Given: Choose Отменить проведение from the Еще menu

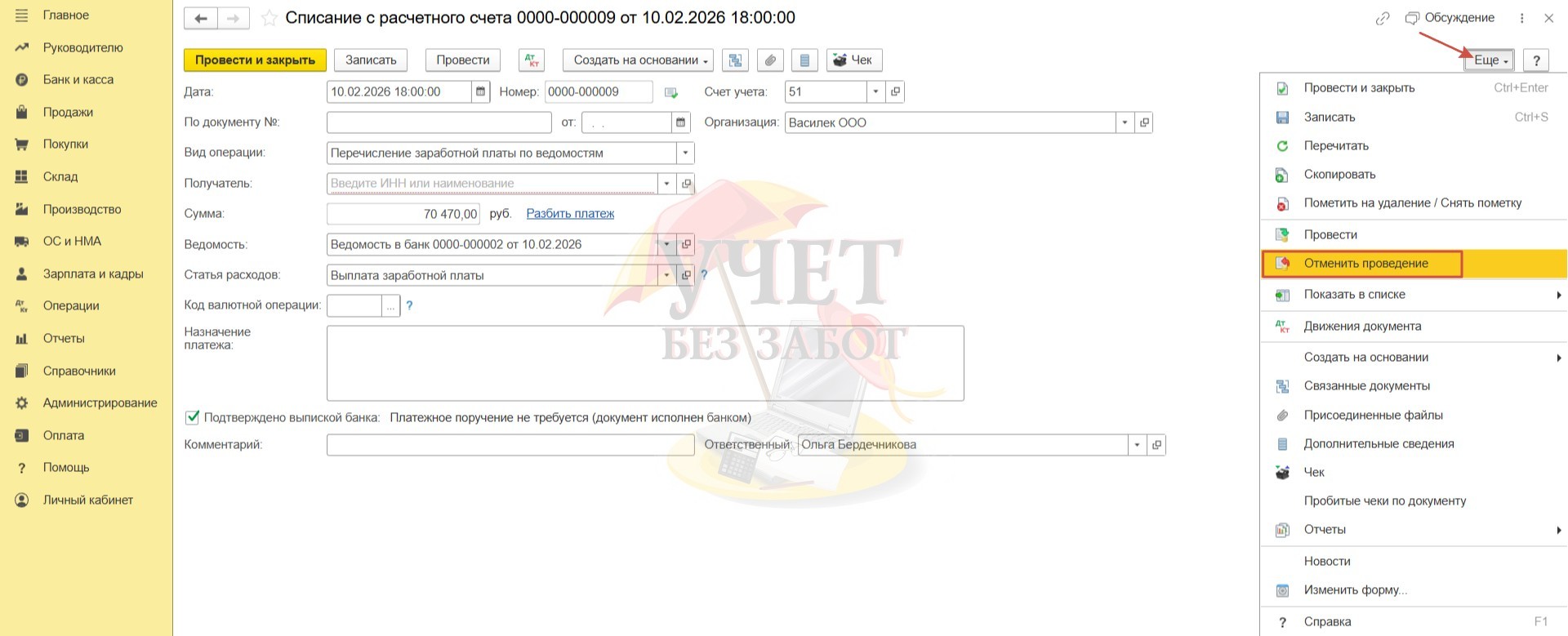Looking at the screenshot, I should coord(1414,264).
